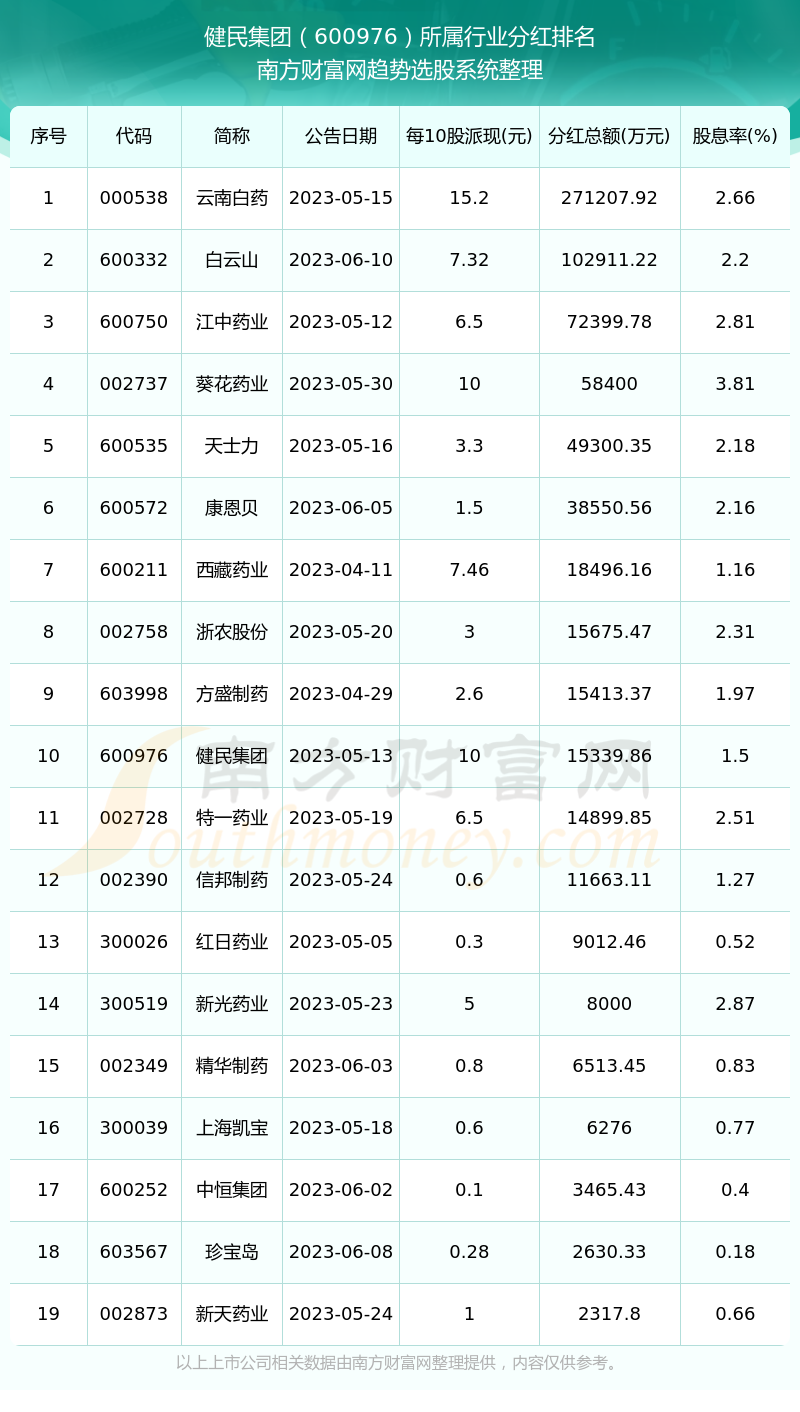Click the 代码 column header
The width and height of the screenshot is (800, 1412).
134,136
